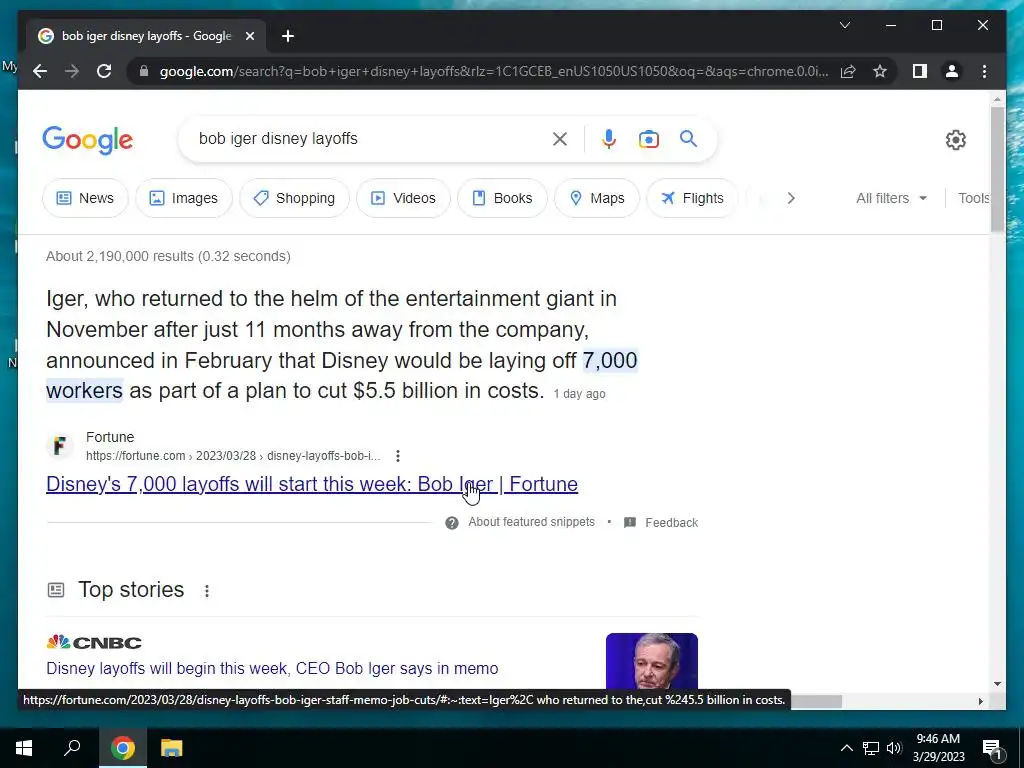Switch to Images results
The image size is (1024, 768).
pyautogui.click(x=184, y=198)
